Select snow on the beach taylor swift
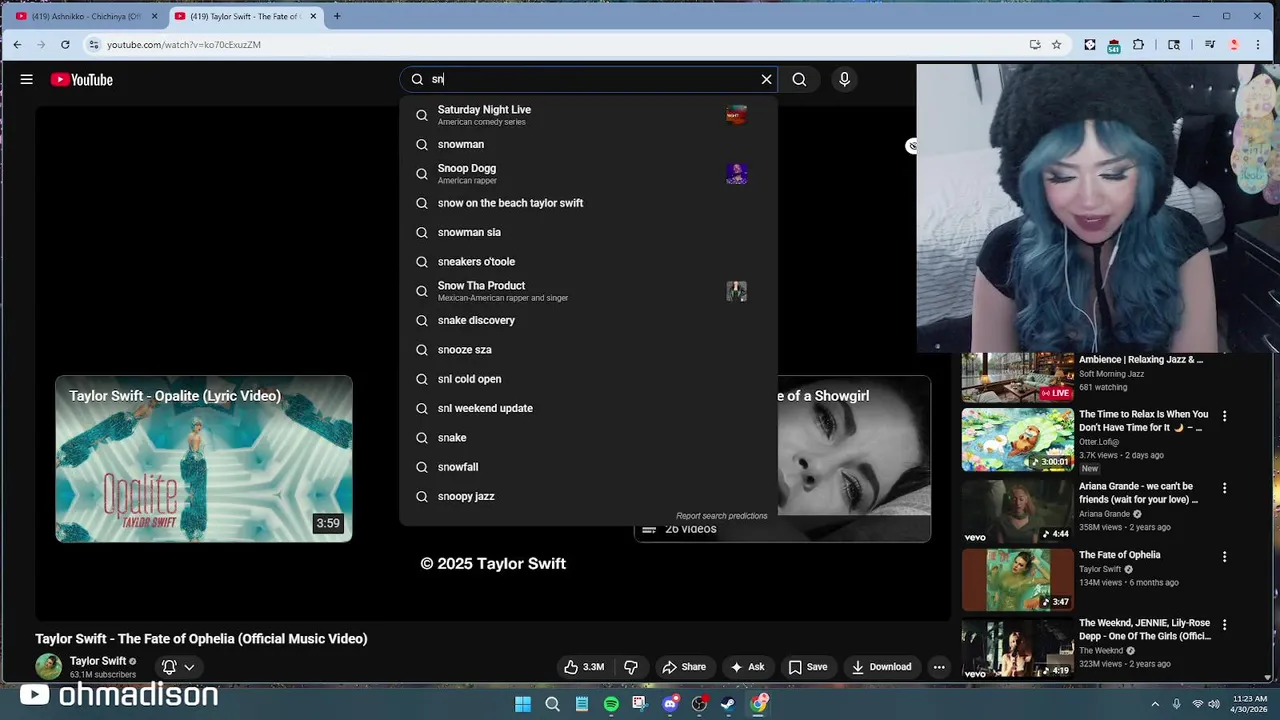The height and width of the screenshot is (720, 1280). [x=588, y=203]
